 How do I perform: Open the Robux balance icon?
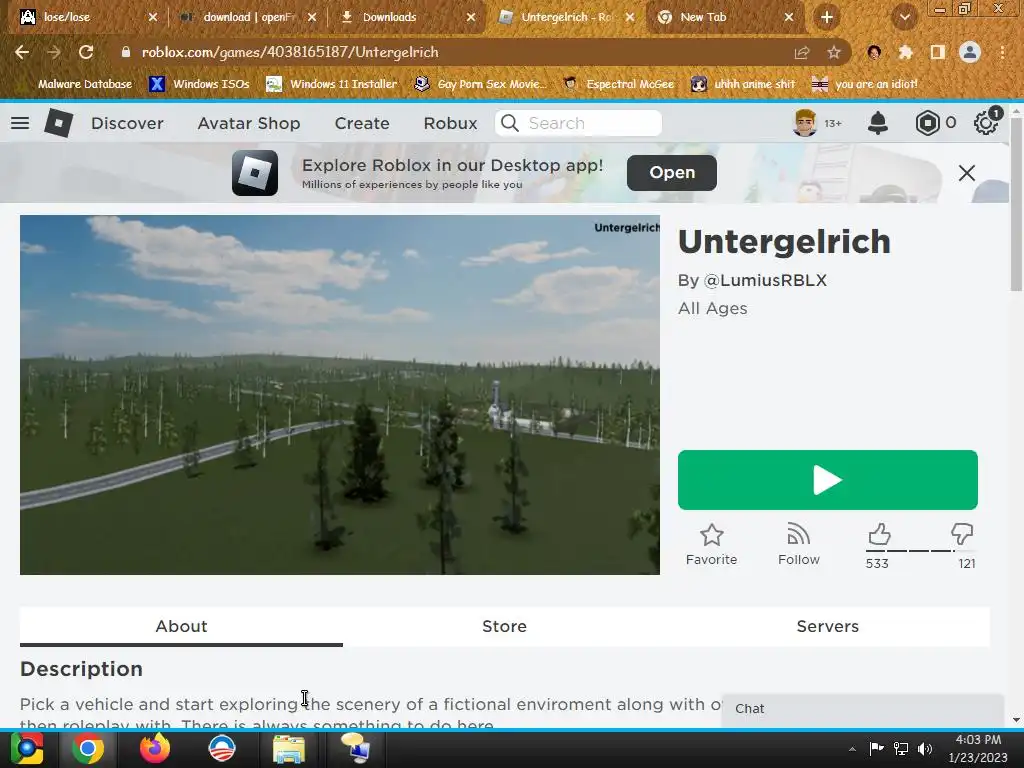pyautogui.click(x=927, y=123)
